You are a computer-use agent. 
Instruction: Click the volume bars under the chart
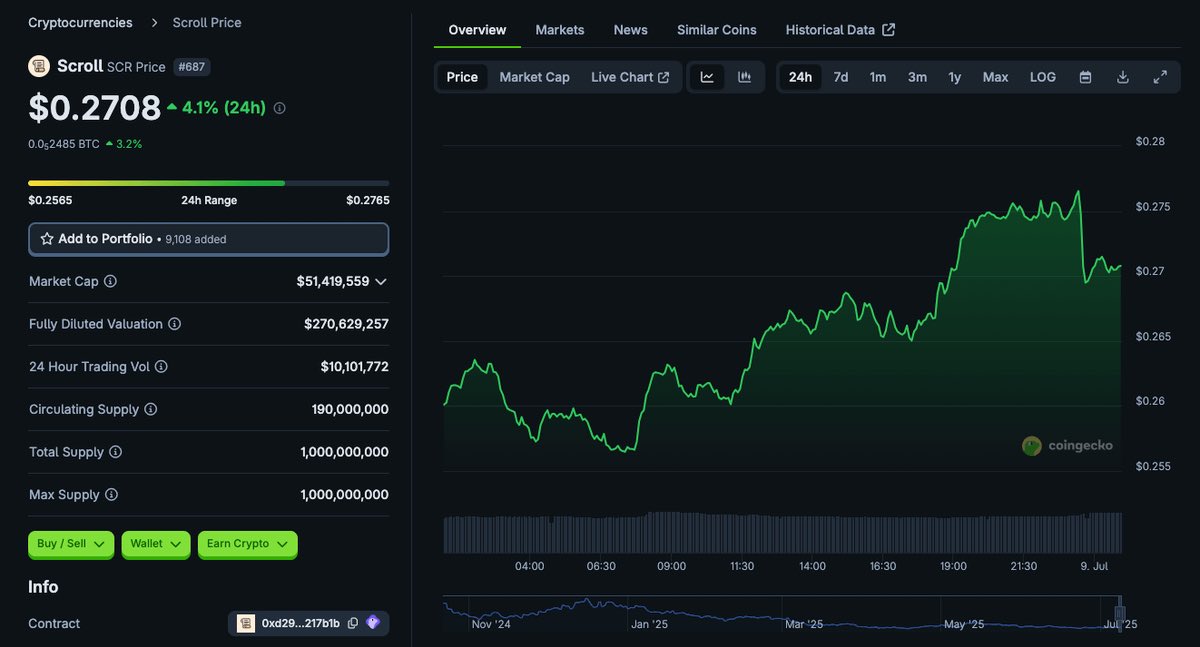tap(782, 533)
